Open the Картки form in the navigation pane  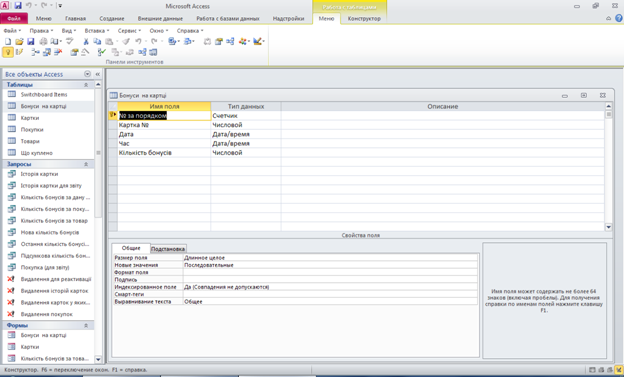(30, 347)
